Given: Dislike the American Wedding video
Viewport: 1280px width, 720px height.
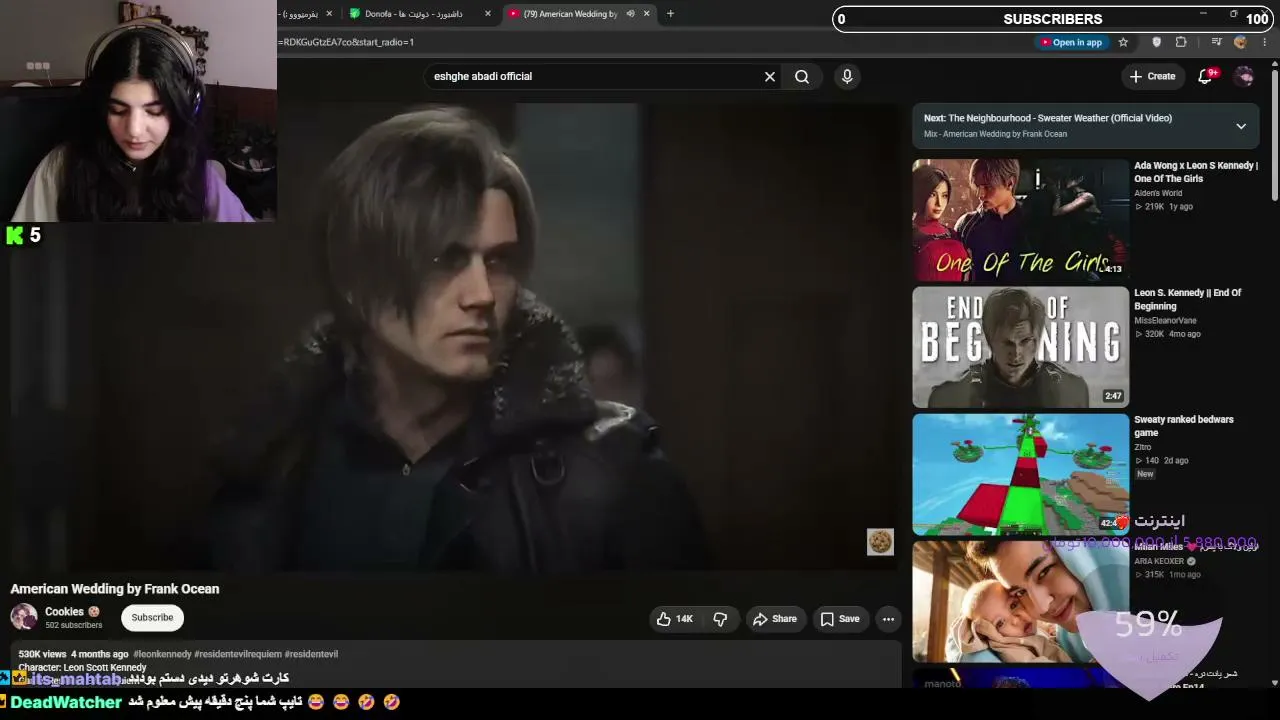Looking at the screenshot, I should (x=720, y=619).
